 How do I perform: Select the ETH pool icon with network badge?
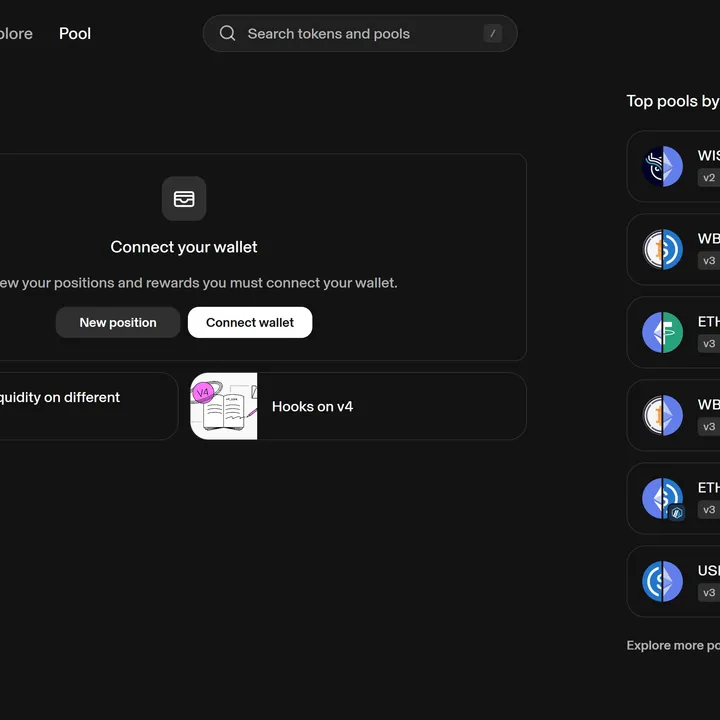pyautogui.click(x=662, y=499)
